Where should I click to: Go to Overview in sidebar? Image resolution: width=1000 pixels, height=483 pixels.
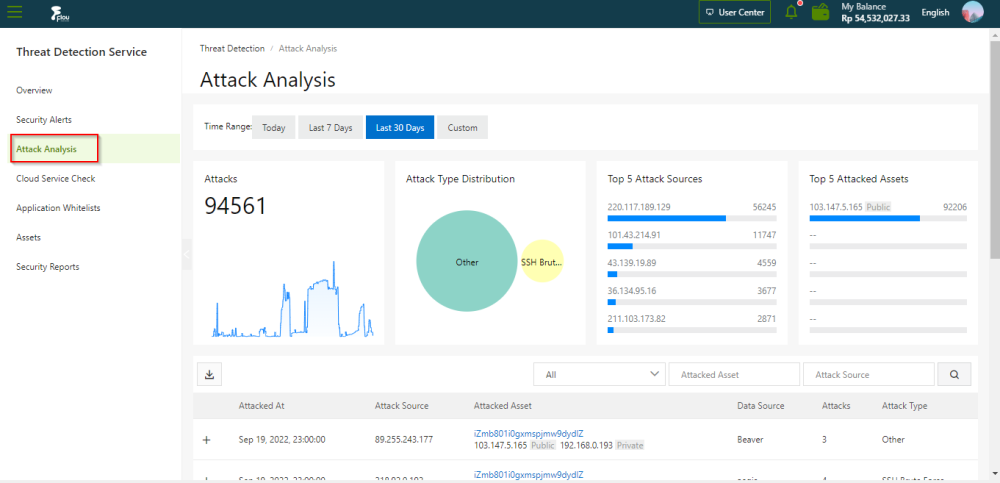[x=34, y=91]
